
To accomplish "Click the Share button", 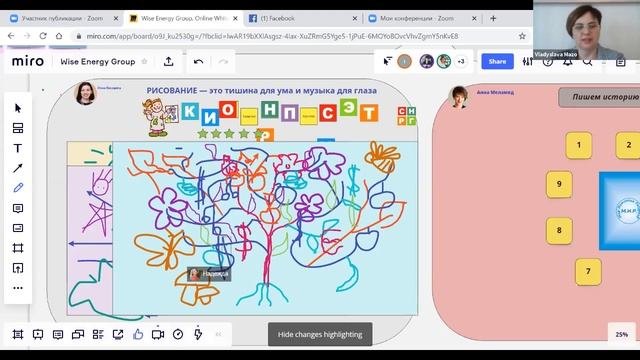I will click(x=497, y=61).
